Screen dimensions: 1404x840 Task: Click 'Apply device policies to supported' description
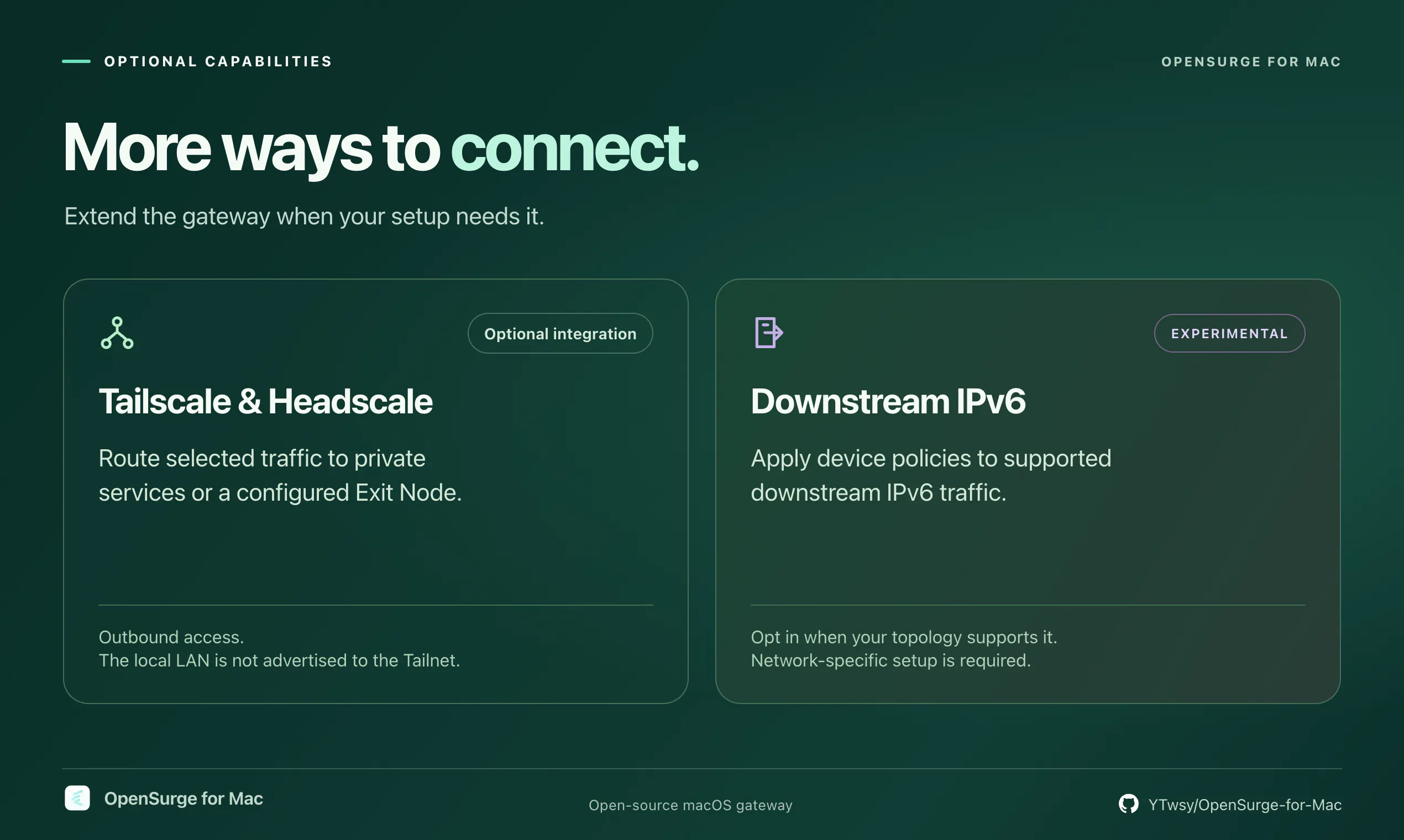931,459
